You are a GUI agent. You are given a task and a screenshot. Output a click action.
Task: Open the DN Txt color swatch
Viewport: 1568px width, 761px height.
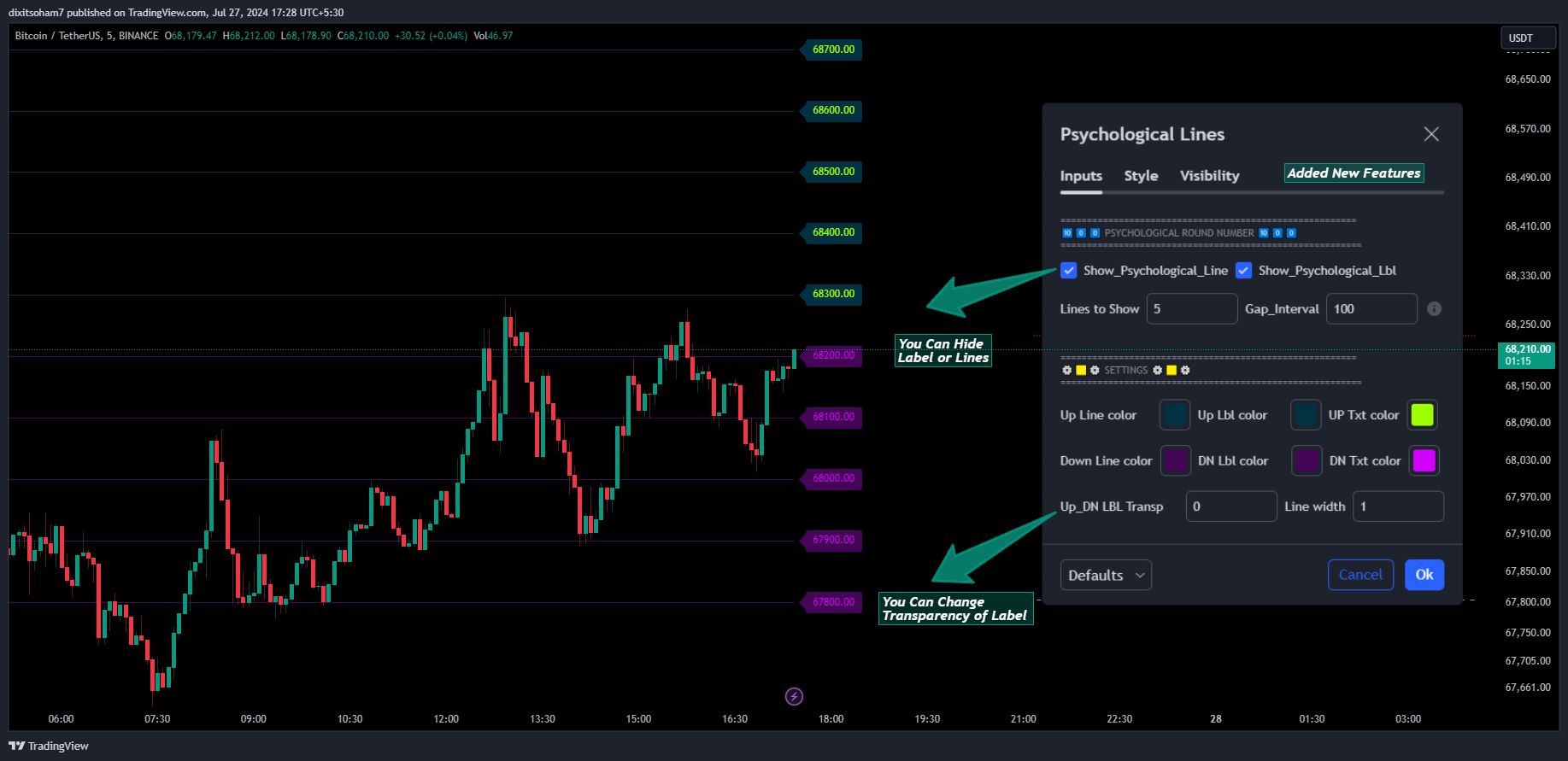1424,461
